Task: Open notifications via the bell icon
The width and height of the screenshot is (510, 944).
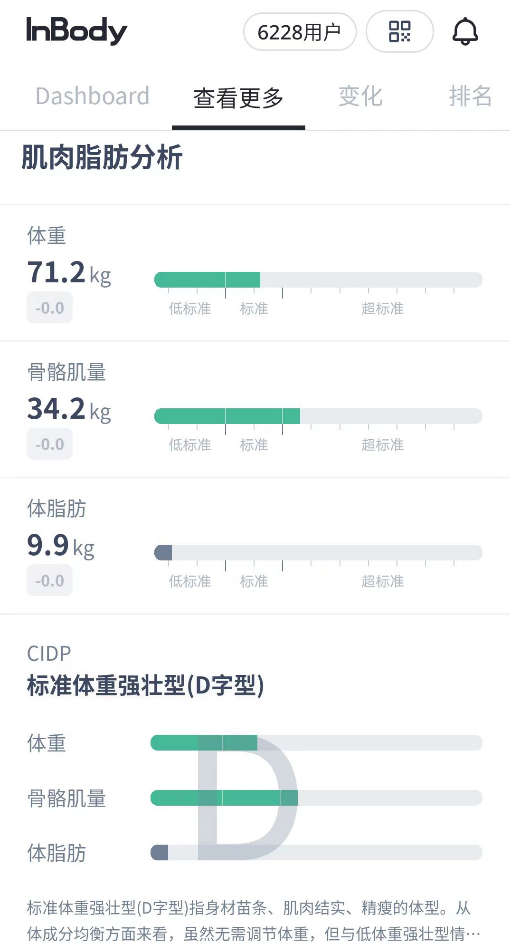Action: [465, 31]
